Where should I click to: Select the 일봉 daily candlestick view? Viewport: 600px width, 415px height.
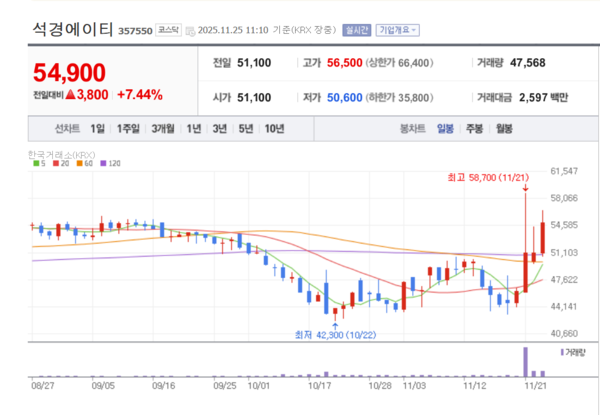(x=445, y=129)
